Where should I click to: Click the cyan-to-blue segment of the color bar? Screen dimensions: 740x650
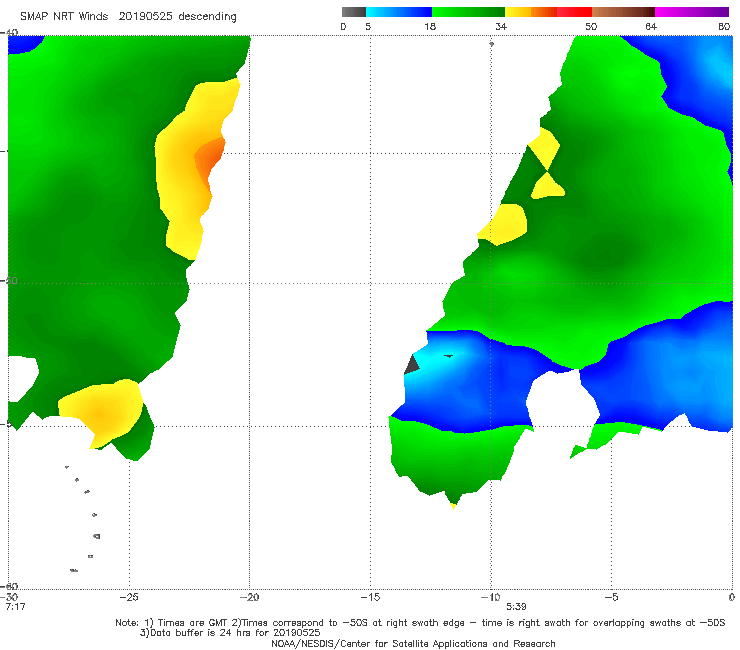click(399, 12)
